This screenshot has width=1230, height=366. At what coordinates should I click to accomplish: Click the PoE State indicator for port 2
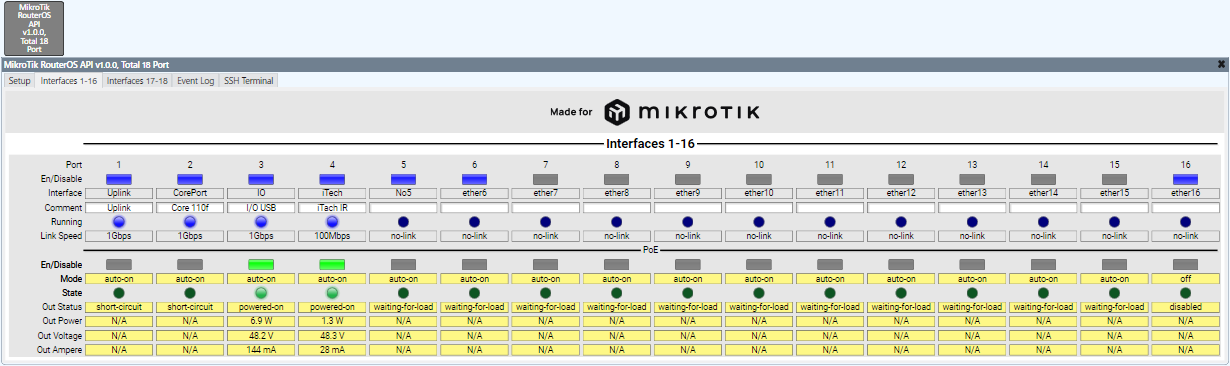pos(190,292)
